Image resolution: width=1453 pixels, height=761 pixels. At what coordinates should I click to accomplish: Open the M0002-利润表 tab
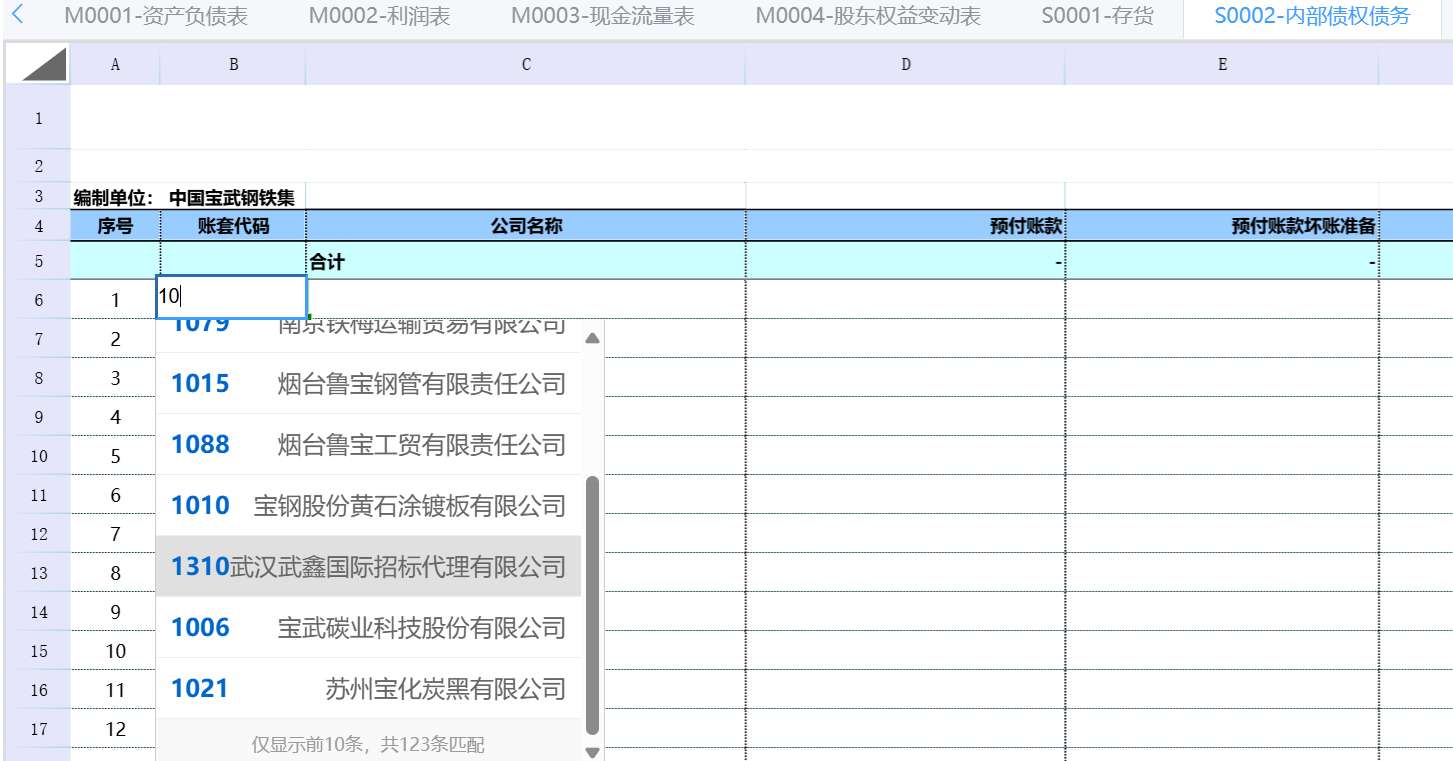[x=379, y=17]
